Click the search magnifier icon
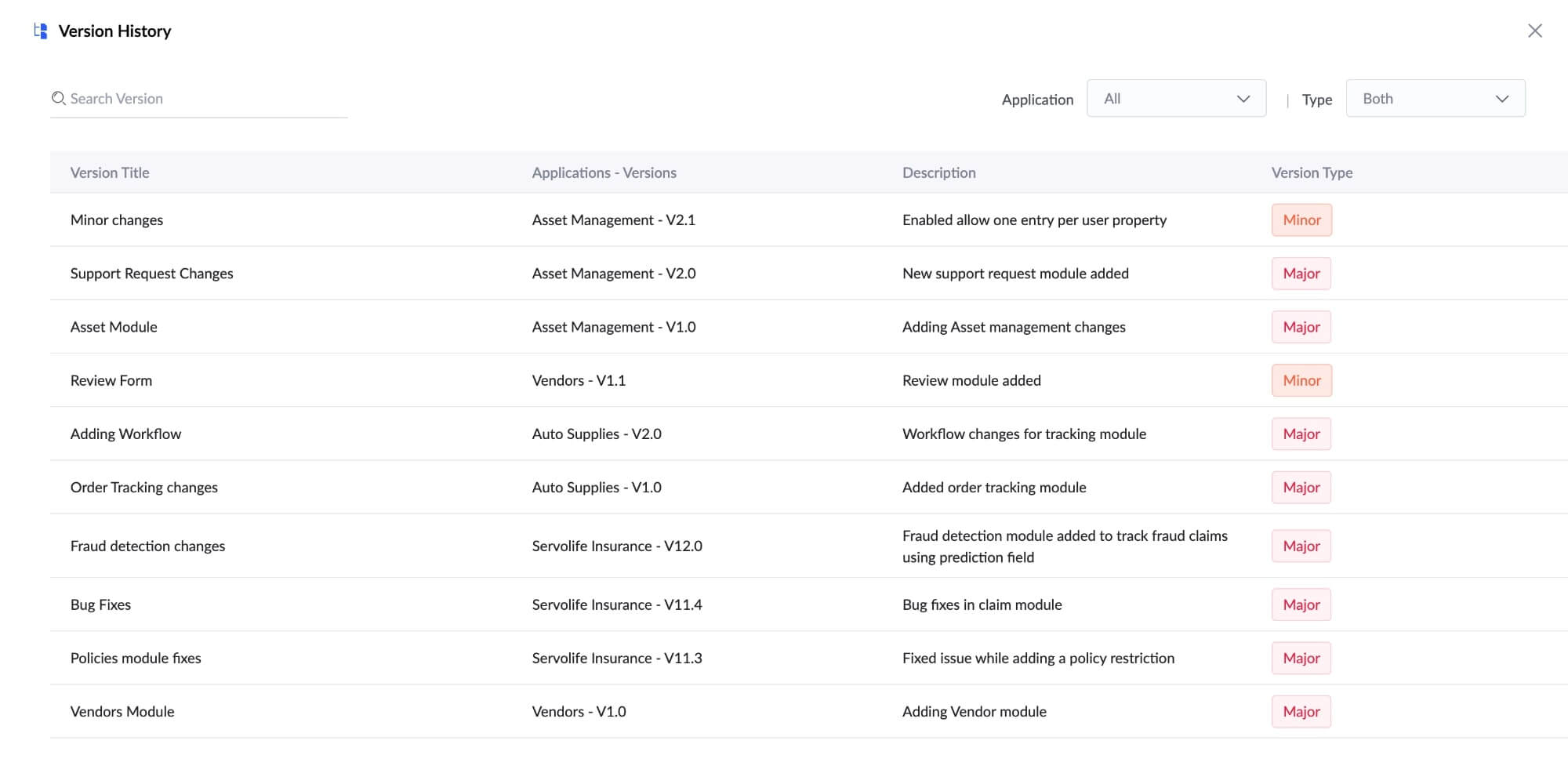The height and width of the screenshot is (784, 1568). 58,99
